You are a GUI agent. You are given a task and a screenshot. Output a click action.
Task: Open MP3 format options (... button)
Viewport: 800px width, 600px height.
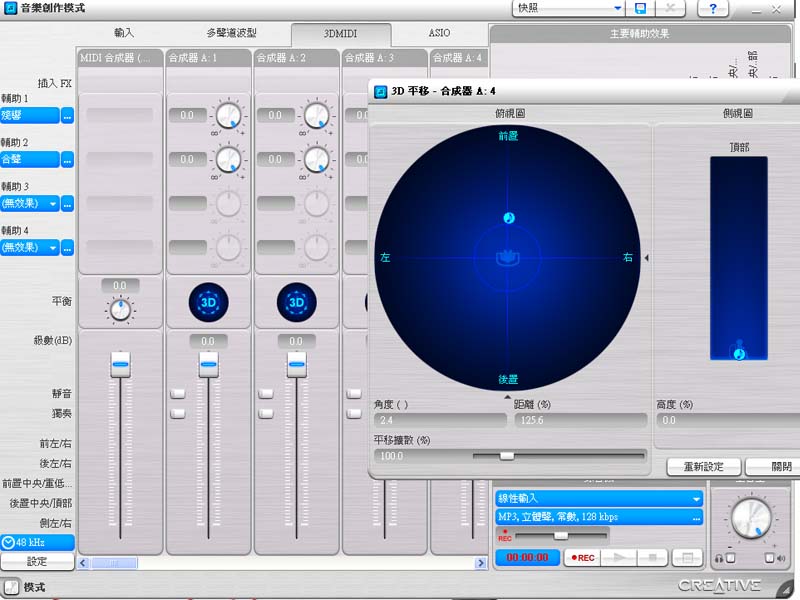coord(696,517)
